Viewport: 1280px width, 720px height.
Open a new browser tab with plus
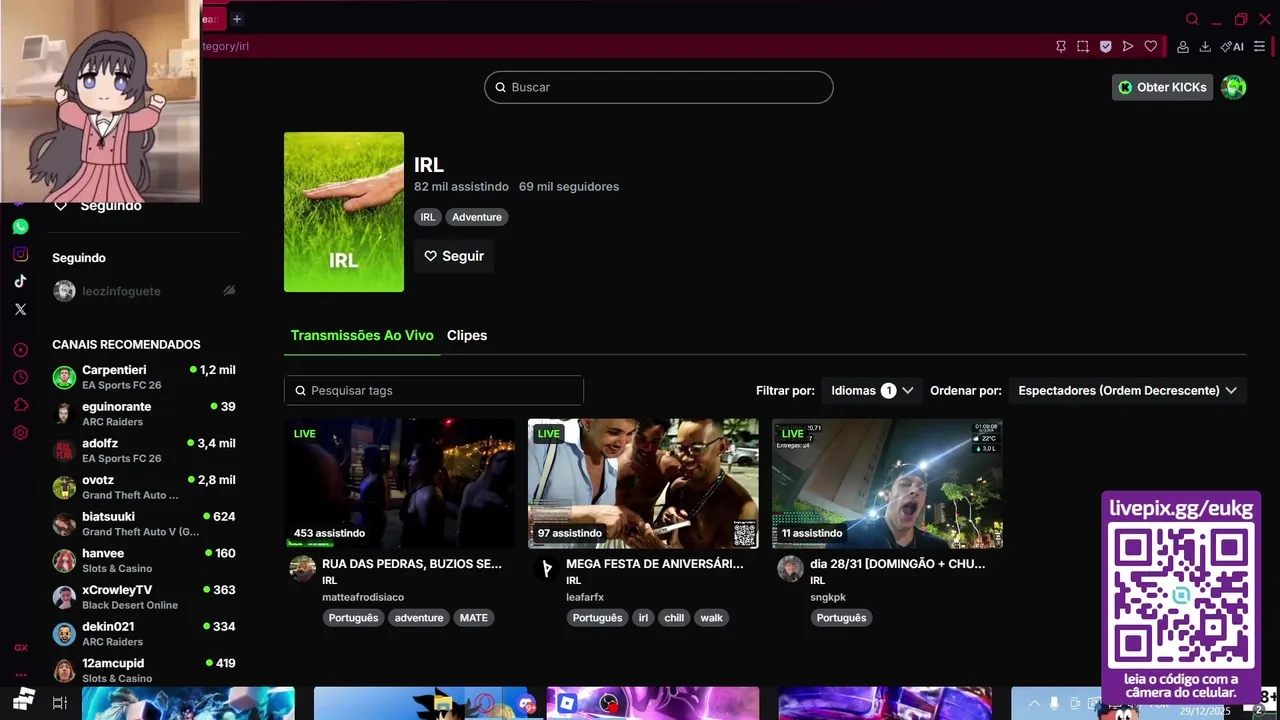tap(237, 19)
